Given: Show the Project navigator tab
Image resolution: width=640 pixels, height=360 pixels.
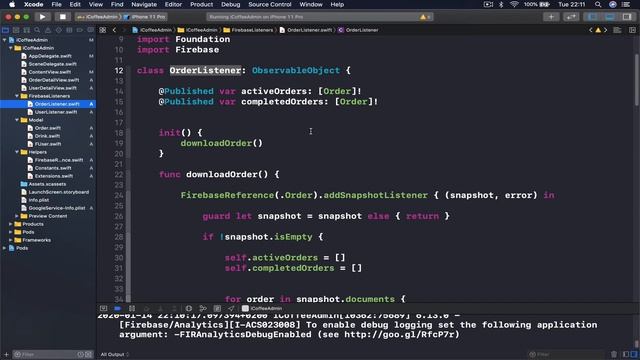Looking at the screenshot, I should coord(5,30).
